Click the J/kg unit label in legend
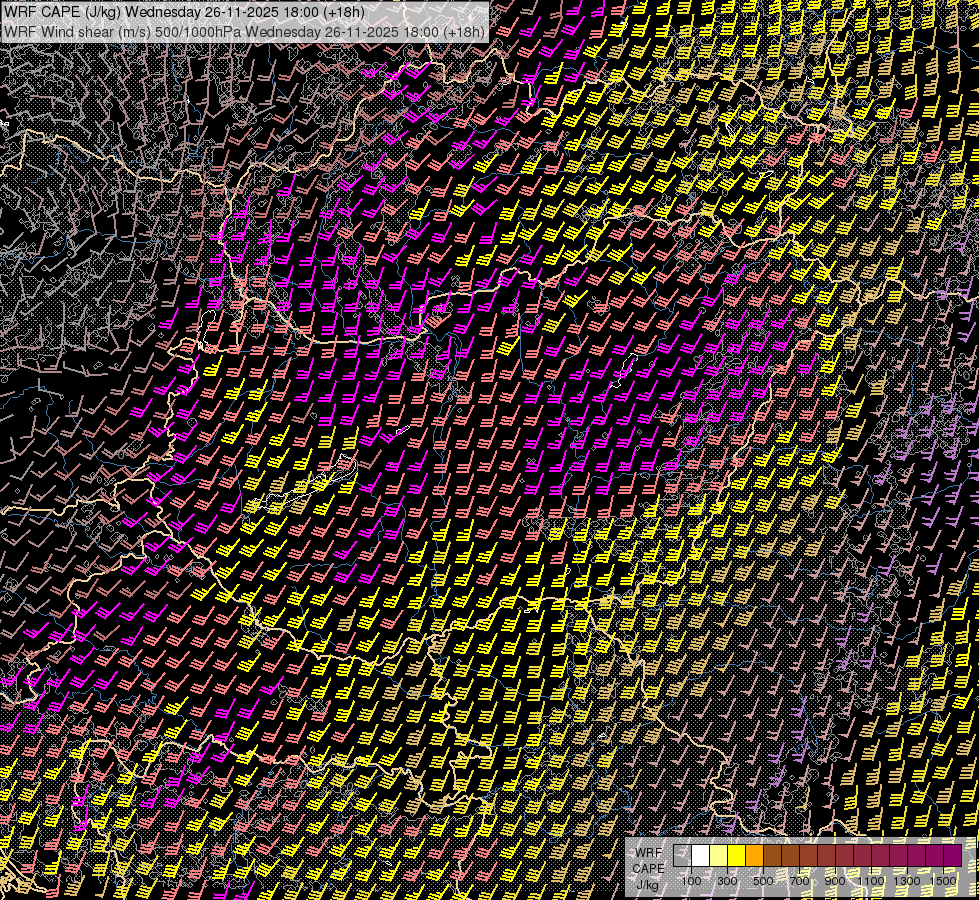 coord(647,884)
